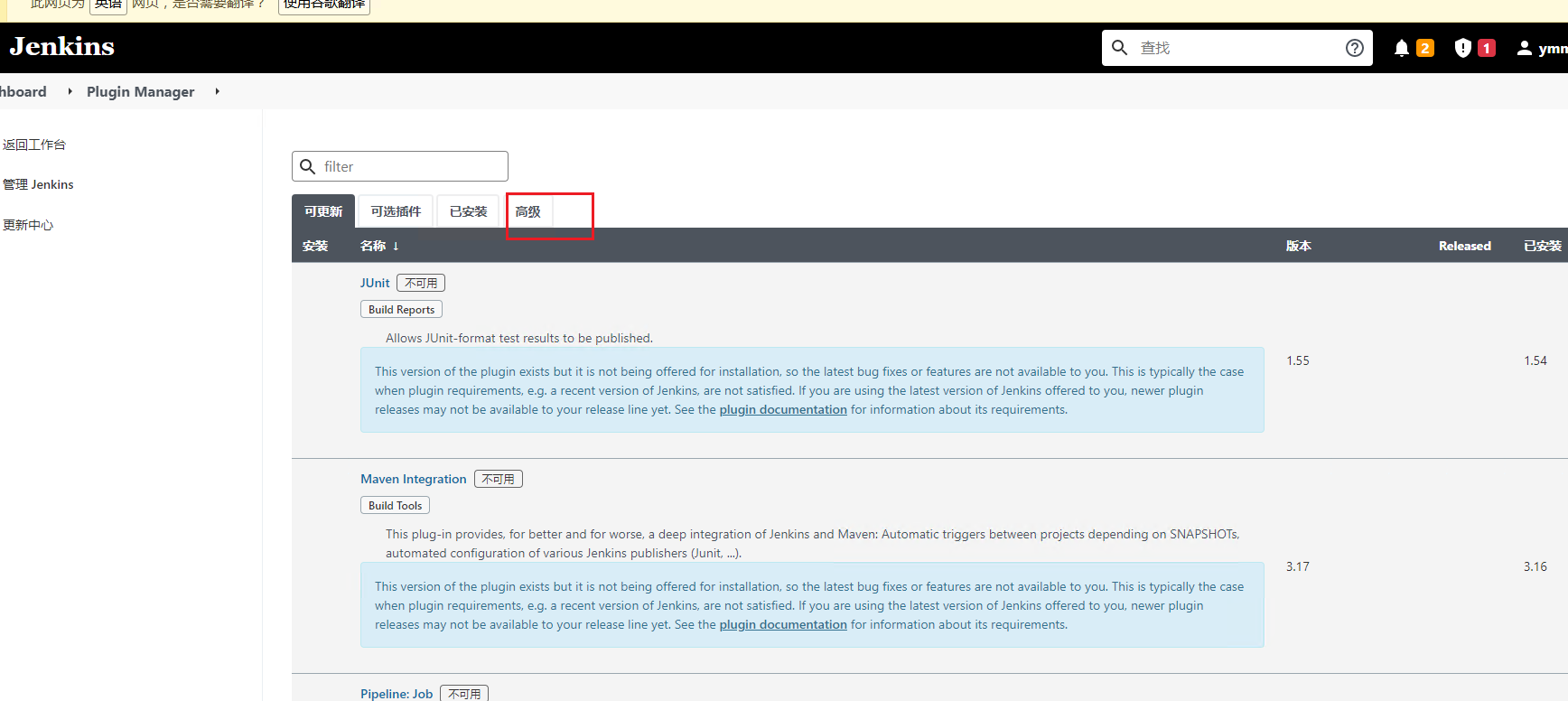Sort by the 名称 column header
1568x701 pixels.
tap(379, 246)
